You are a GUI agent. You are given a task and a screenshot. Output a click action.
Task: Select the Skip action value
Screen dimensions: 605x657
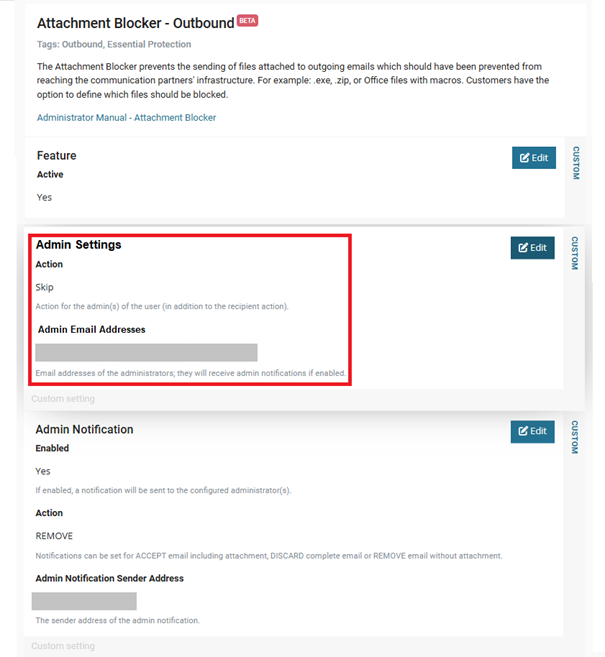(44, 287)
